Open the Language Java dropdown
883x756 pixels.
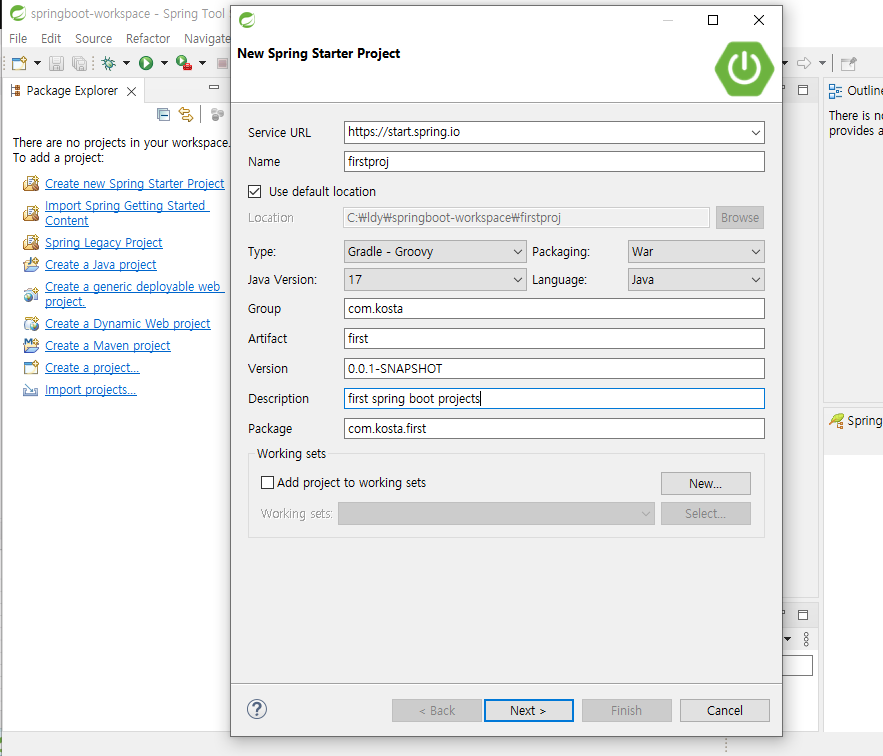click(x=696, y=280)
